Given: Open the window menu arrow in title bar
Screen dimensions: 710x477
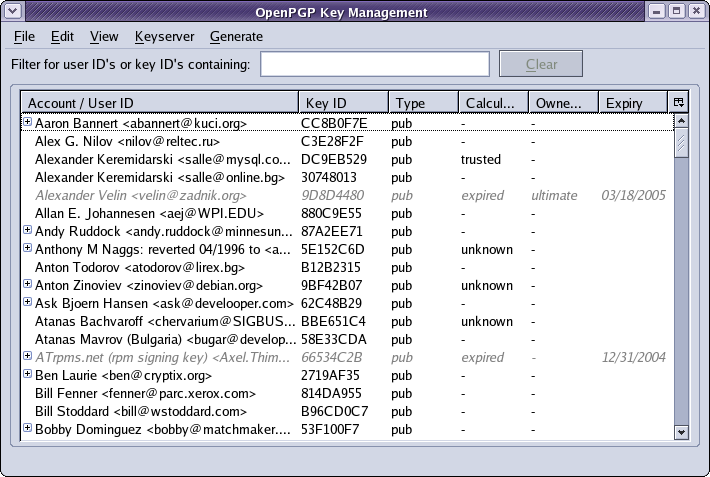Looking at the screenshot, I should coord(13,11).
